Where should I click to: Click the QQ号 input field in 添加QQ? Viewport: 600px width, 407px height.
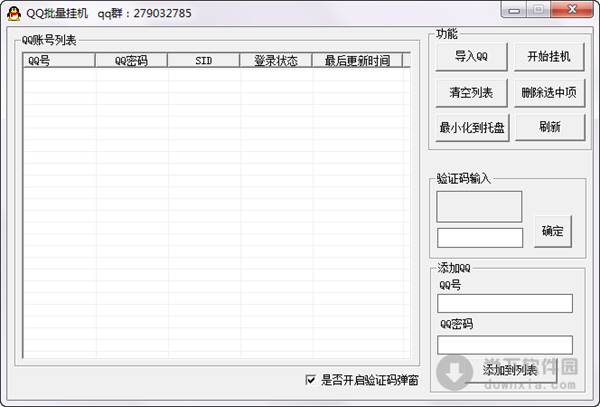505,303
